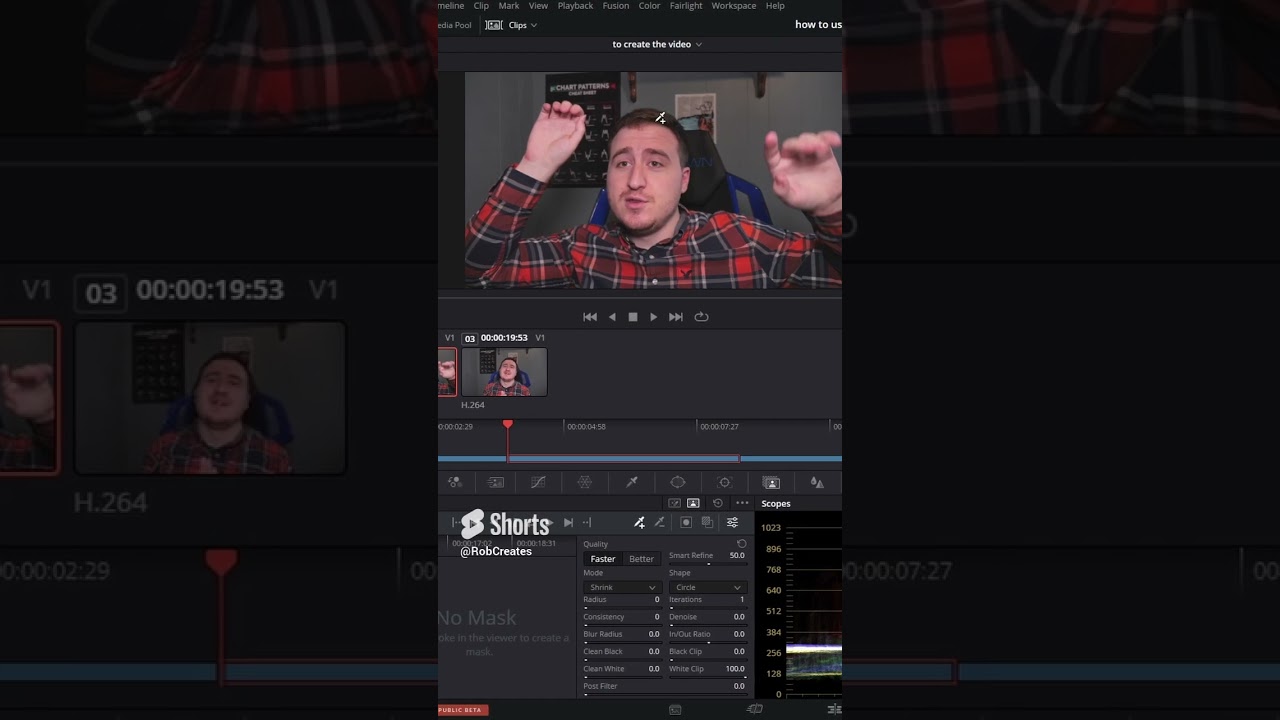Toggle the mask overlay button
This screenshot has height=720, width=1280.
pyautogui.click(x=686, y=522)
